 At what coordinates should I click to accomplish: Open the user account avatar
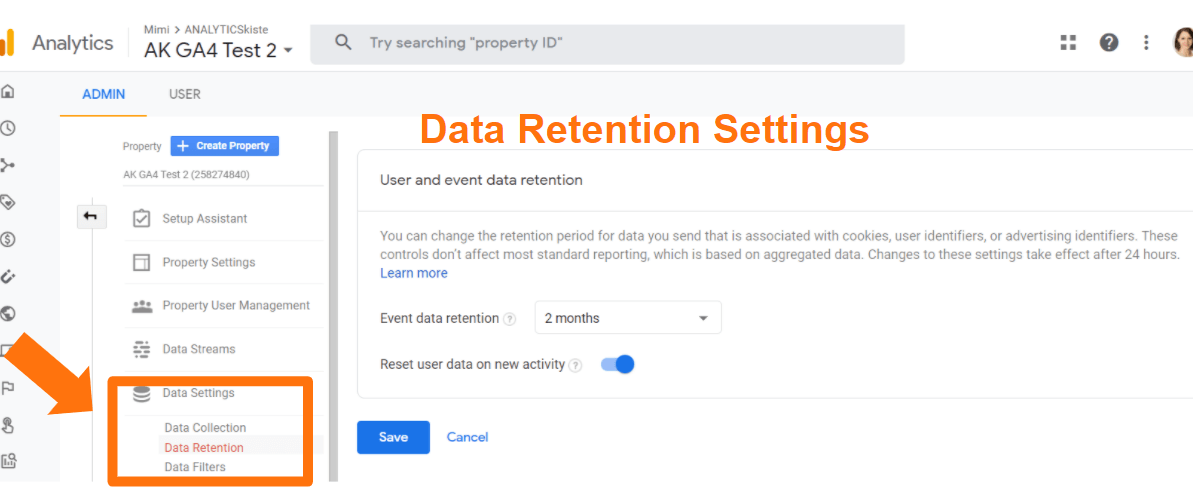pyautogui.click(x=1183, y=43)
